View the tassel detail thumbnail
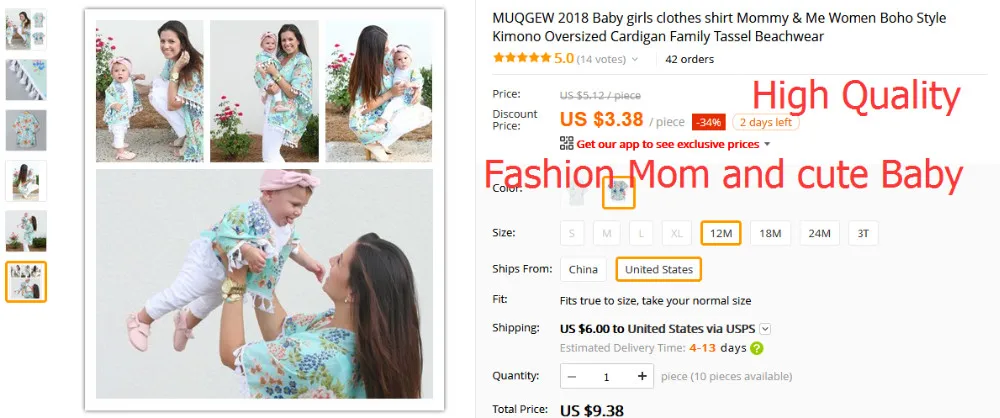 (x=26, y=80)
